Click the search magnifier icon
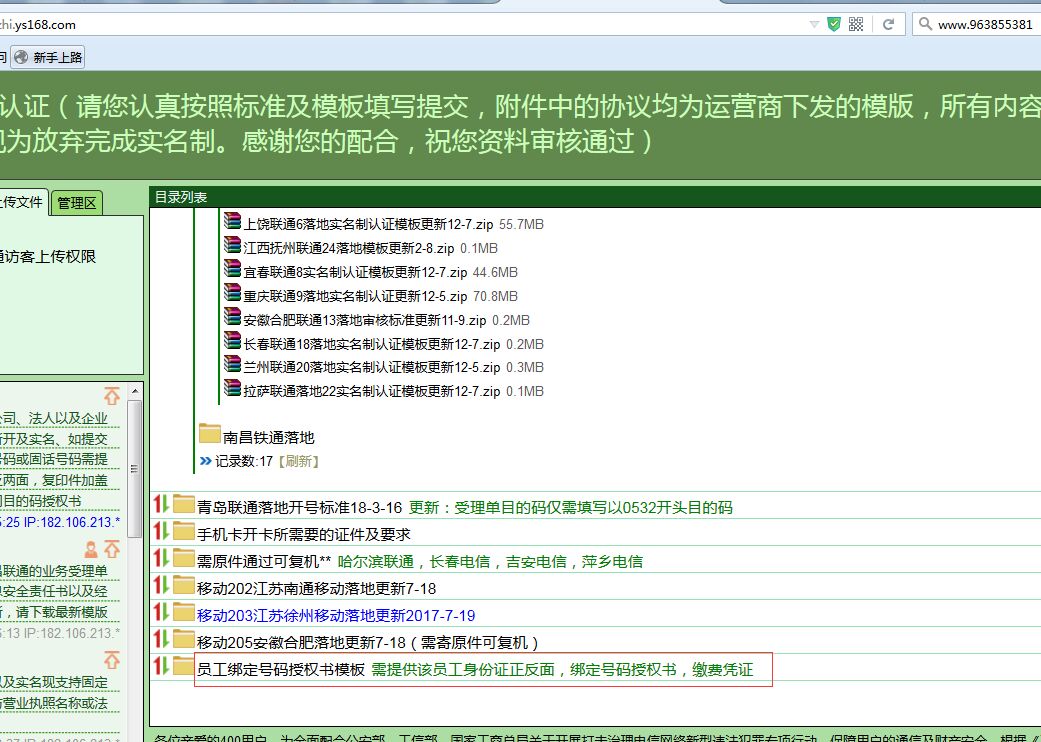The image size is (1041, 742). click(924, 24)
